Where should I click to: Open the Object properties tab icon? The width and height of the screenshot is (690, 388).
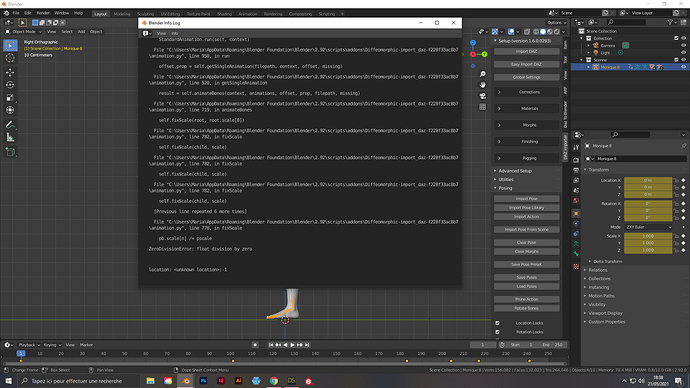point(576,213)
